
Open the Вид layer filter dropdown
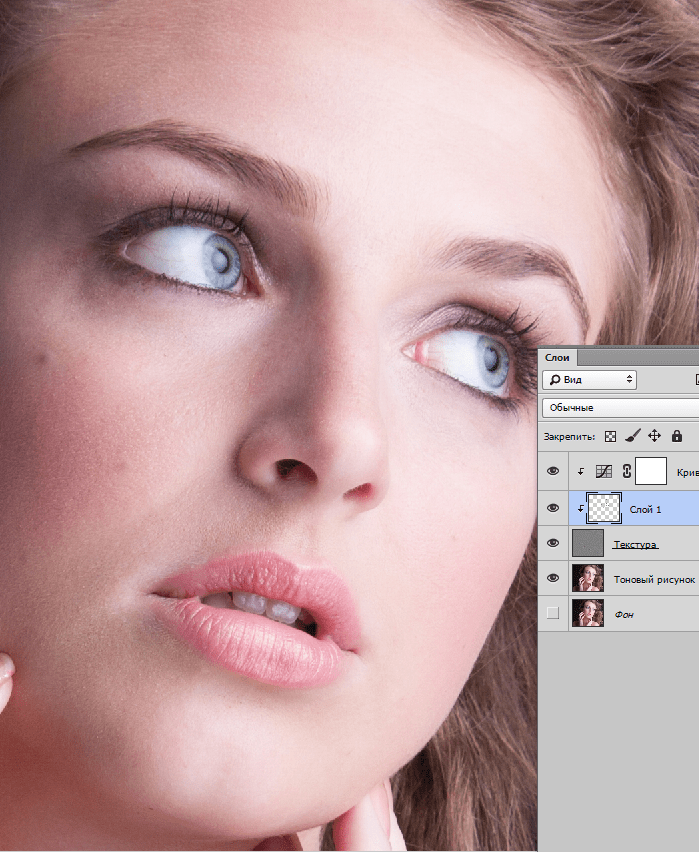coord(589,380)
